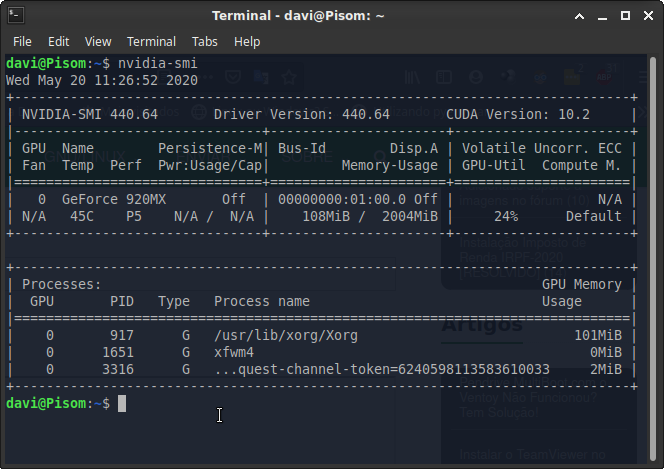Click the /usr/lib/xorg/Xorg process name
664x469 pixels.
(286, 336)
